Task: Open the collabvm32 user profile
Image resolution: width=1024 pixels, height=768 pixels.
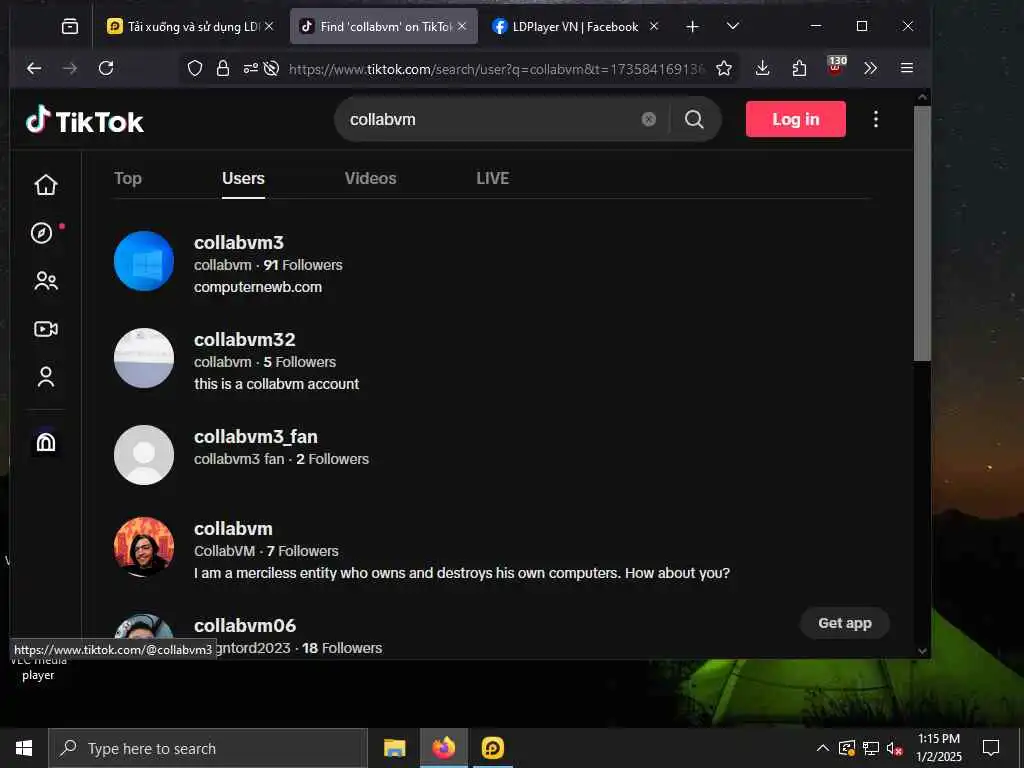Action: tap(245, 340)
